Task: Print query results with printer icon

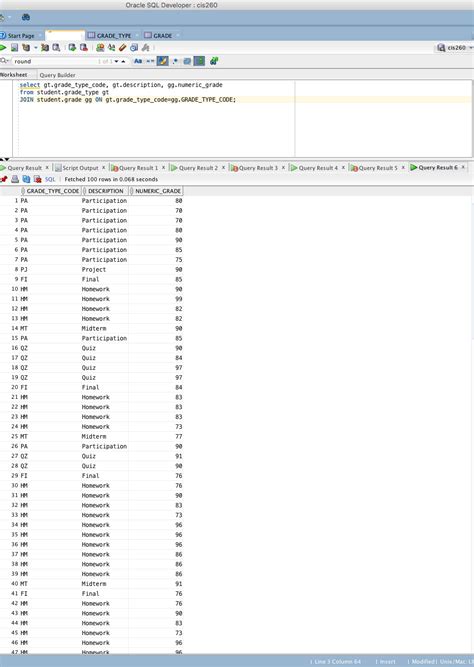Action: (x=15, y=180)
